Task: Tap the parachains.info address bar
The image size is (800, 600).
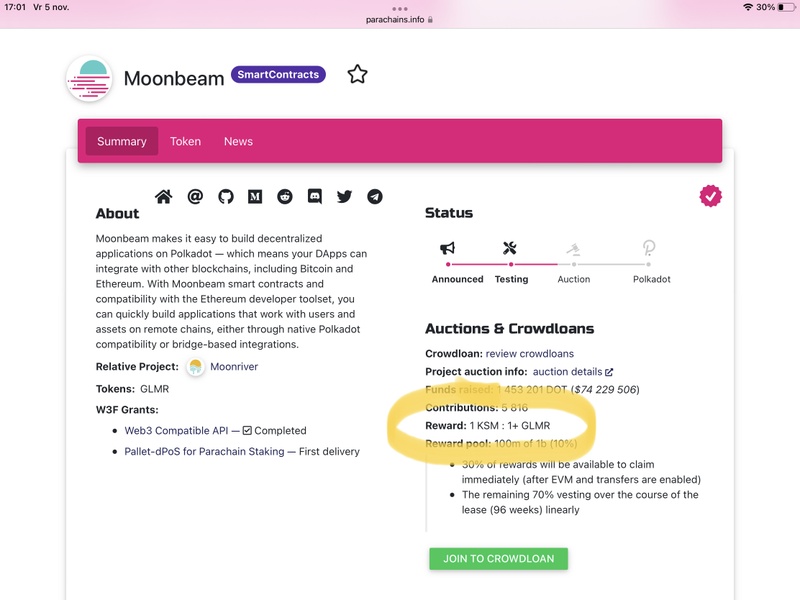Action: 400,18
